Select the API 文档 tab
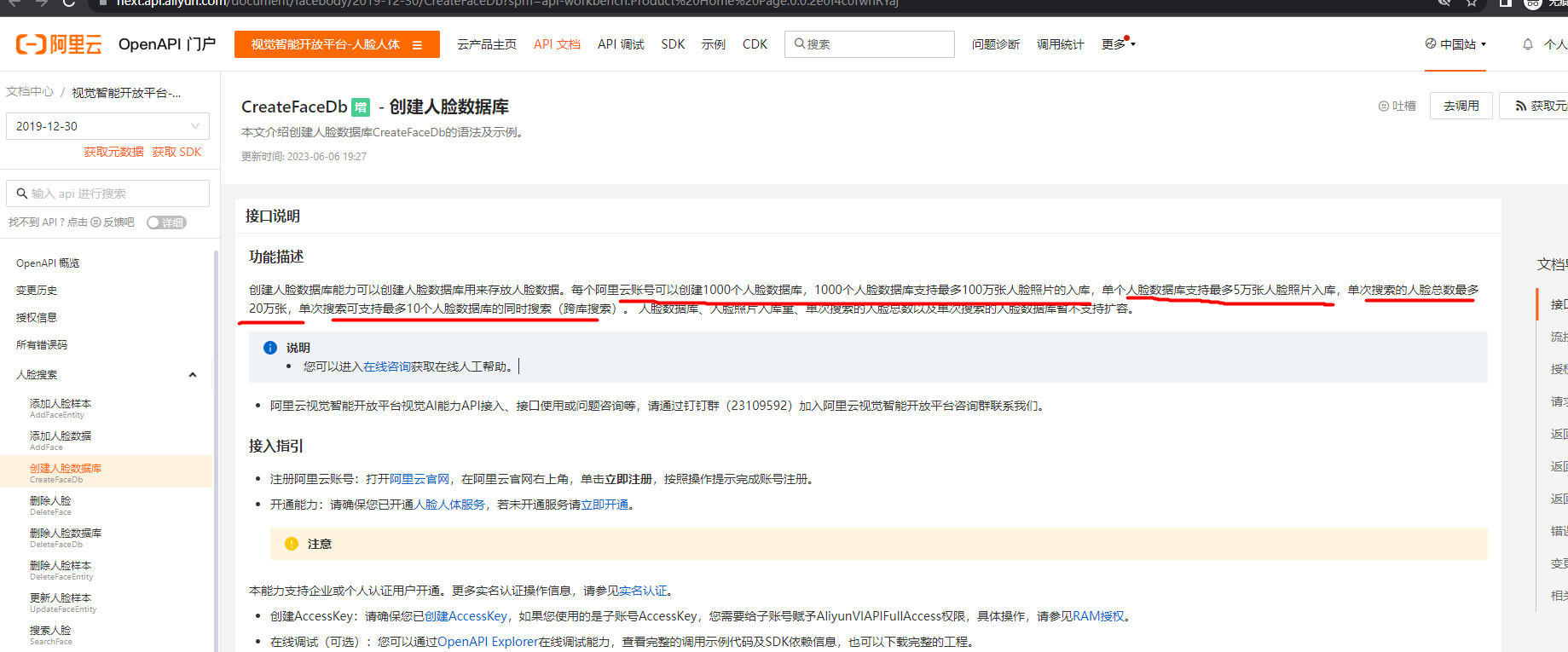1568x652 pixels. click(x=557, y=44)
